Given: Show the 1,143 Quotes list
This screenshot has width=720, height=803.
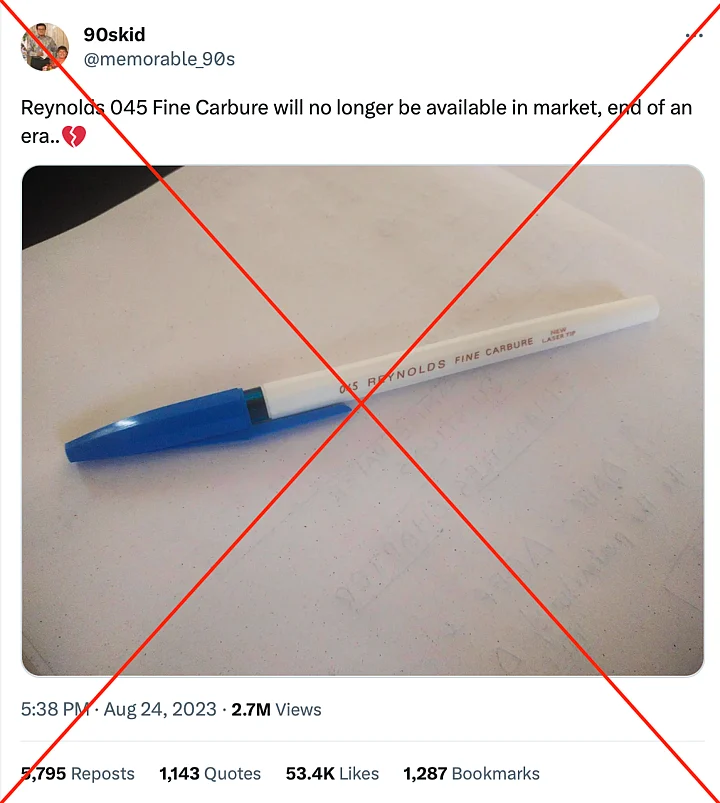Looking at the screenshot, I should [210, 773].
